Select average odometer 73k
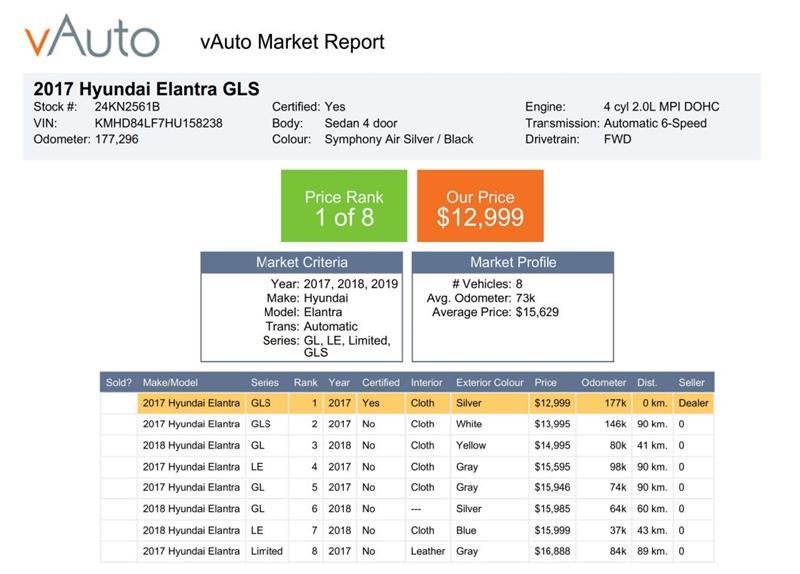The image size is (800, 574). [525, 298]
